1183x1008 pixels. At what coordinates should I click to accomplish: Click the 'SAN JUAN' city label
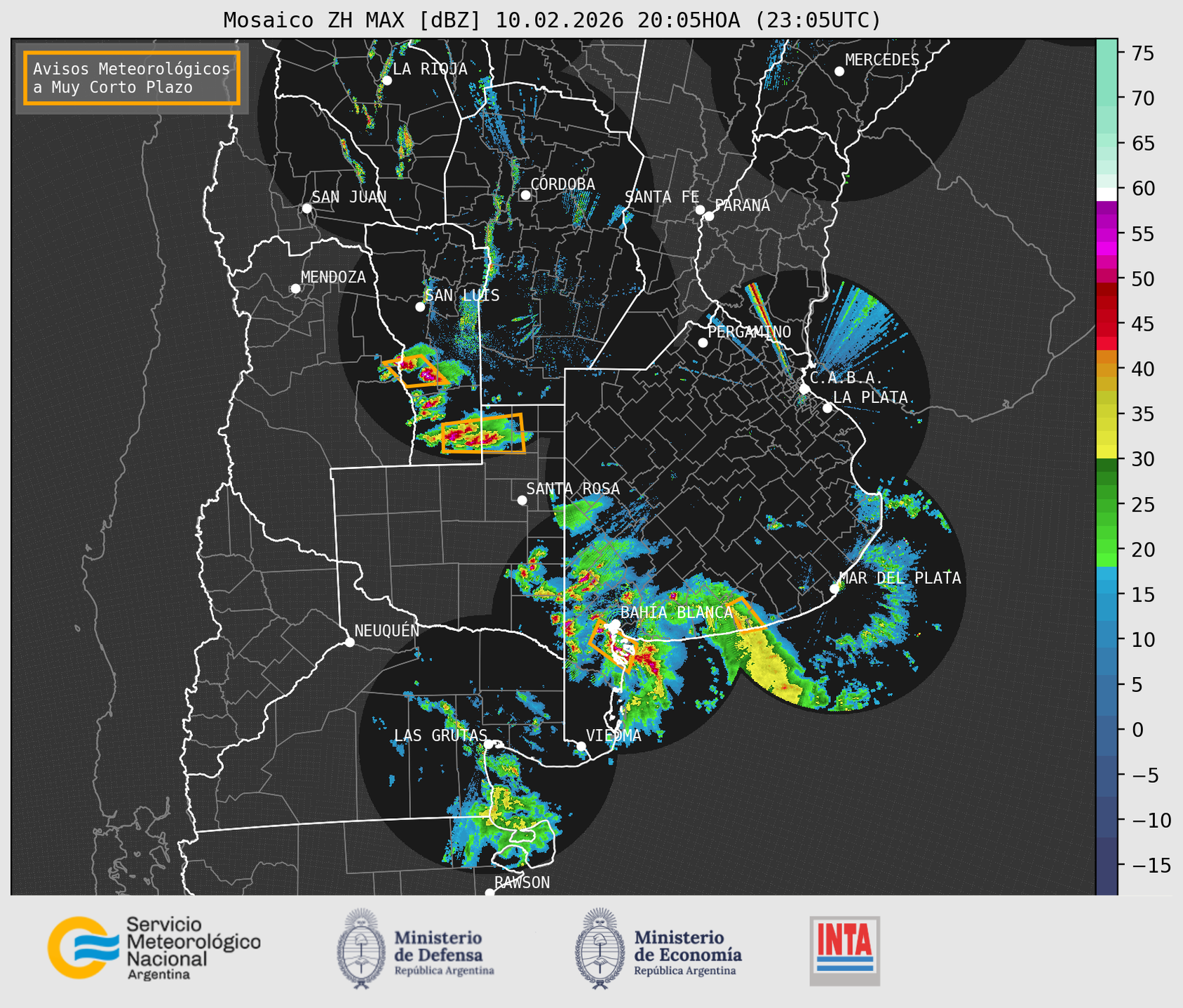(349, 197)
